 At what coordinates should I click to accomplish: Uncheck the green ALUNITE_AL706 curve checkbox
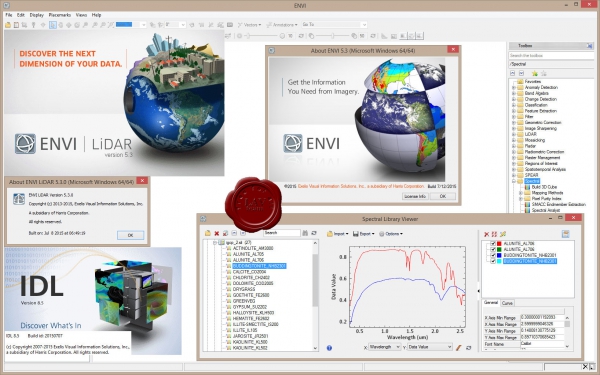click(493, 249)
